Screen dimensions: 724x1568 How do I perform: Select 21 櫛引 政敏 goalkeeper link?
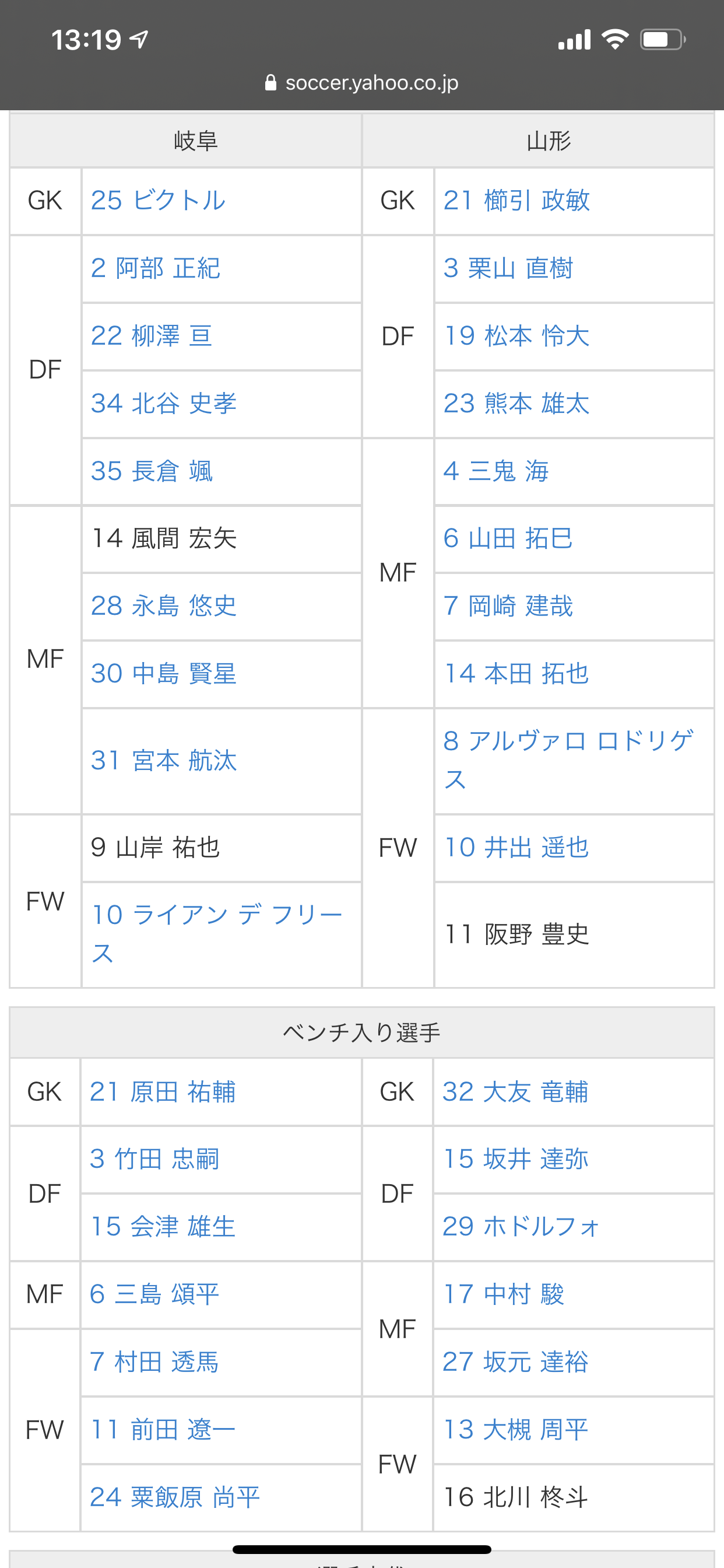[x=516, y=201]
